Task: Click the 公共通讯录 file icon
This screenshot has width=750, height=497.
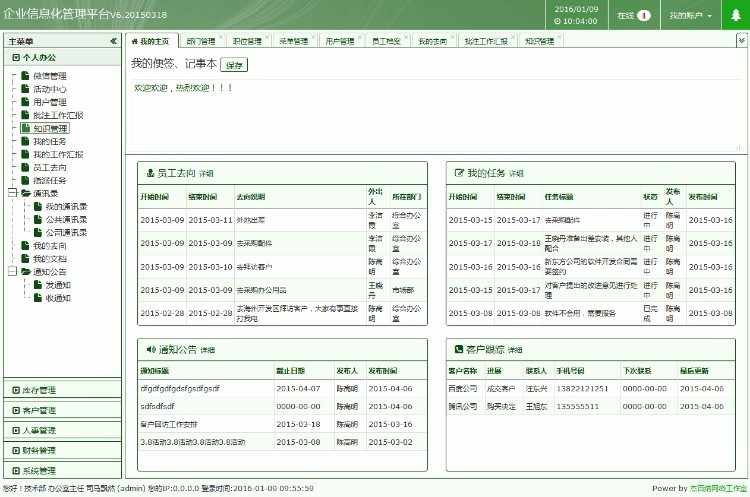Action: coord(38,220)
